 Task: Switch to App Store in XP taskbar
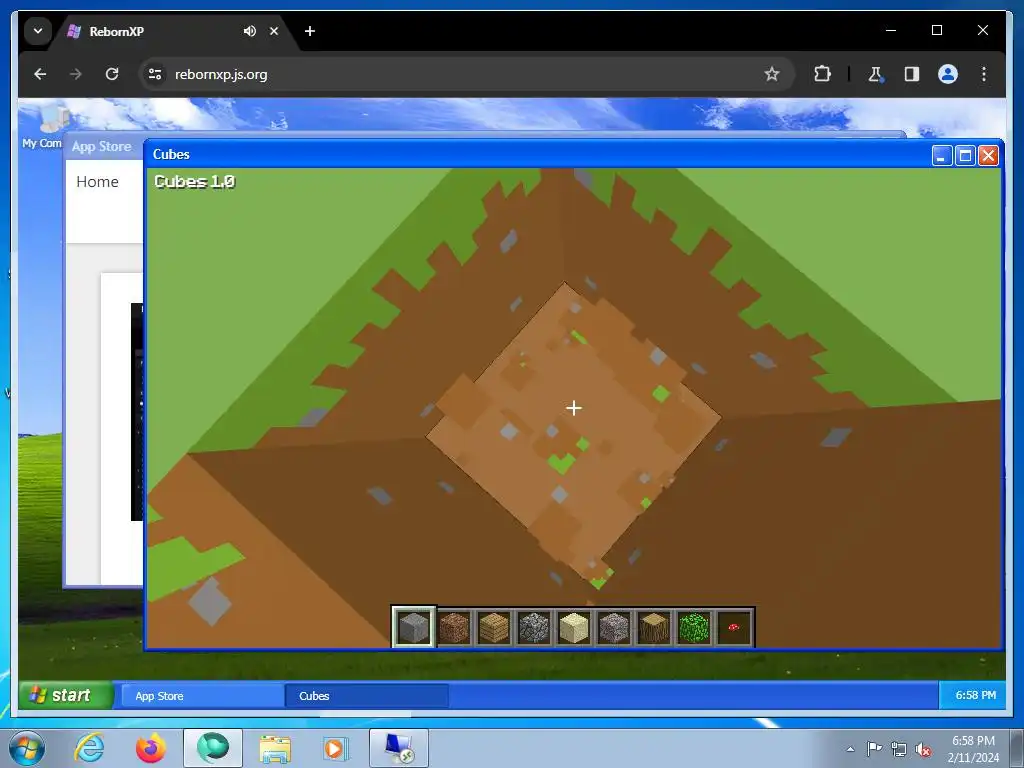tap(202, 696)
